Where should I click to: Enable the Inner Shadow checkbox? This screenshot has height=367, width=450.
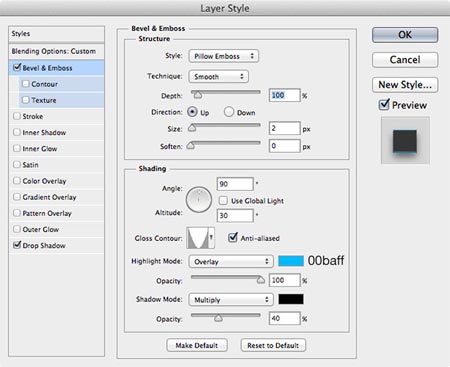coord(16,132)
